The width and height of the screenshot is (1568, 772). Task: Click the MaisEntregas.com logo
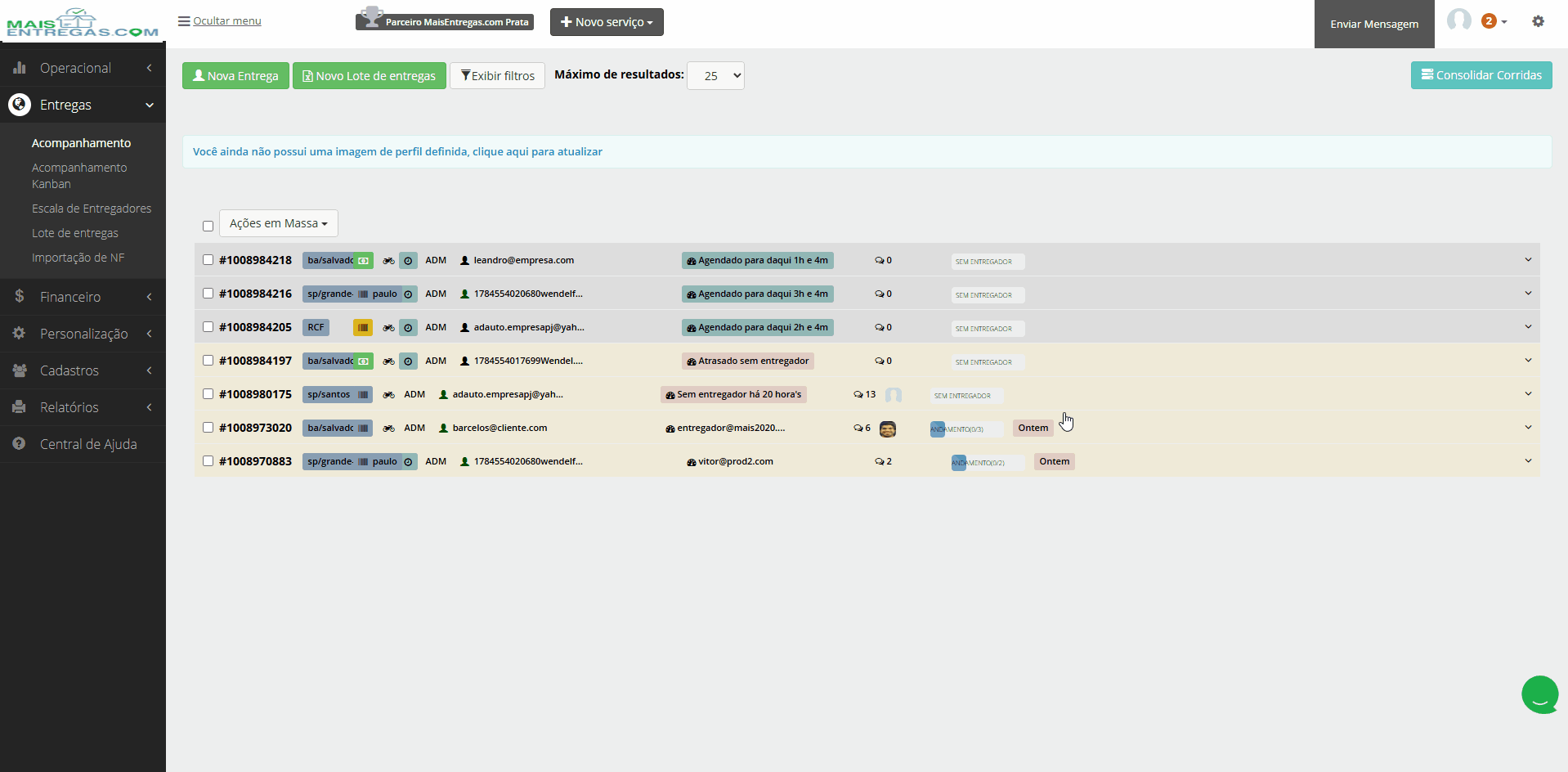pos(83,23)
